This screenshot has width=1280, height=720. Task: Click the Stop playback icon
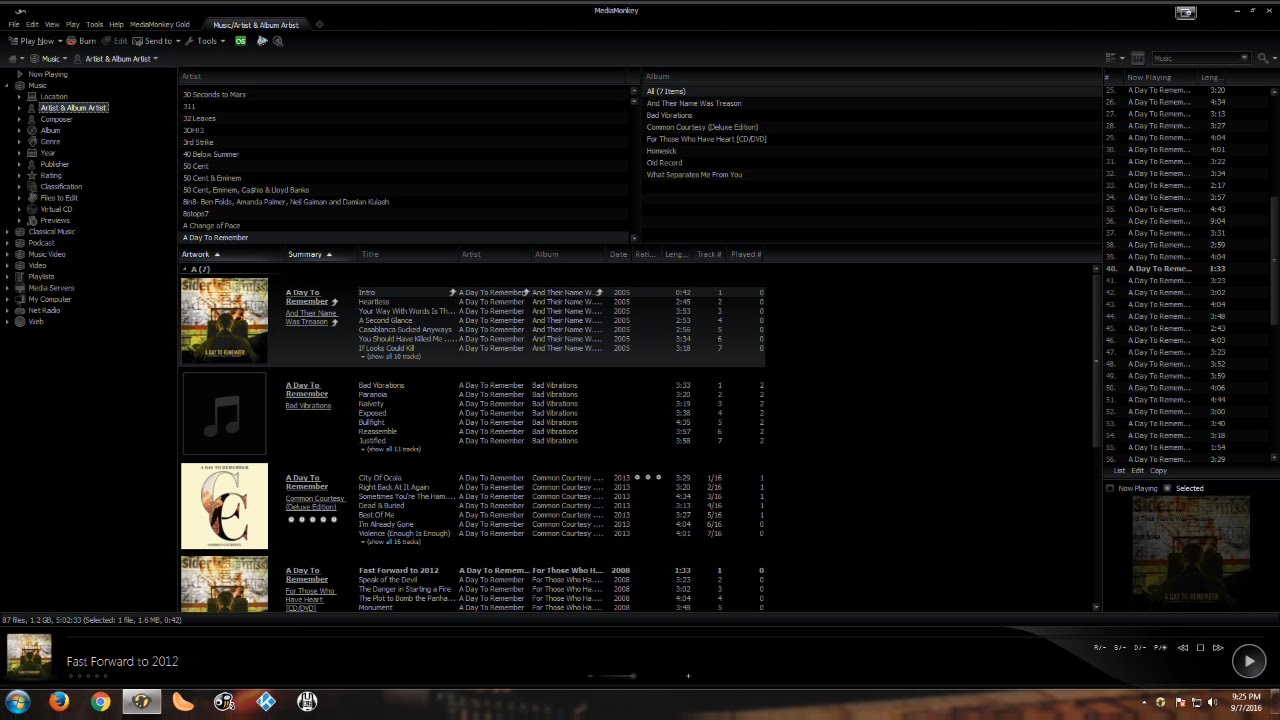pyautogui.click(x=1200, y=648)
